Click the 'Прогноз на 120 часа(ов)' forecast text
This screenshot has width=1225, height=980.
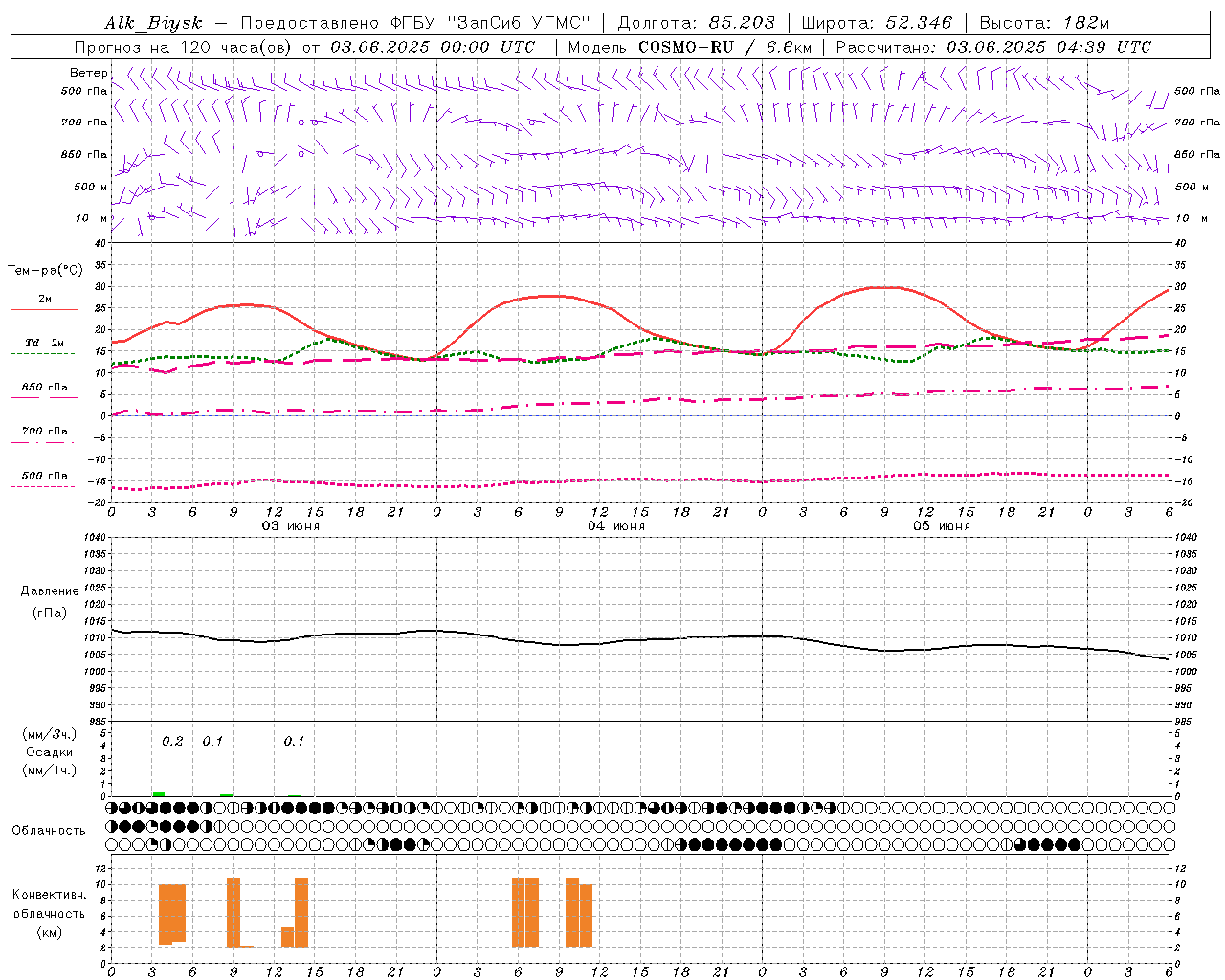[x=184, y=47]
